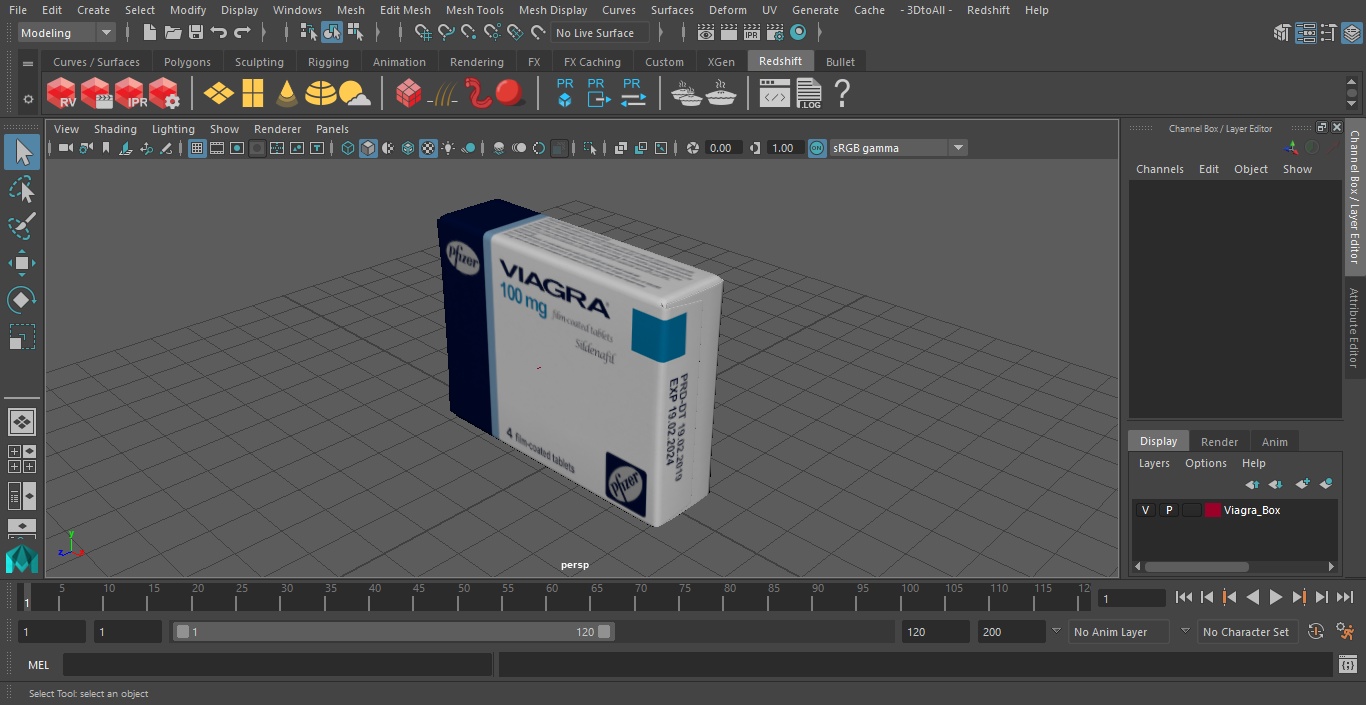1366x705 pixels.
Task: Go to end of playback range
Action: (x=1345, y=597)
